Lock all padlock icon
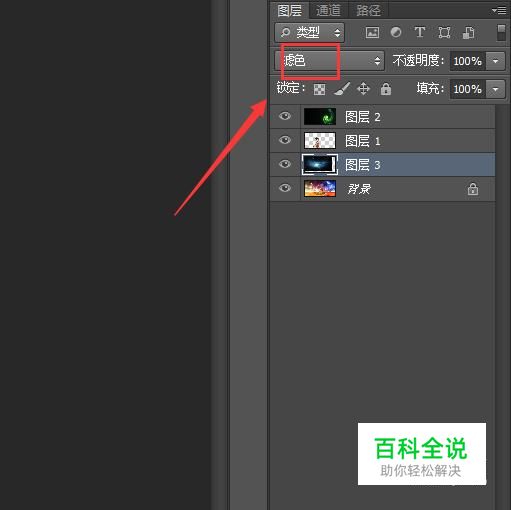The image size is (511, 510). pos(386,89)
